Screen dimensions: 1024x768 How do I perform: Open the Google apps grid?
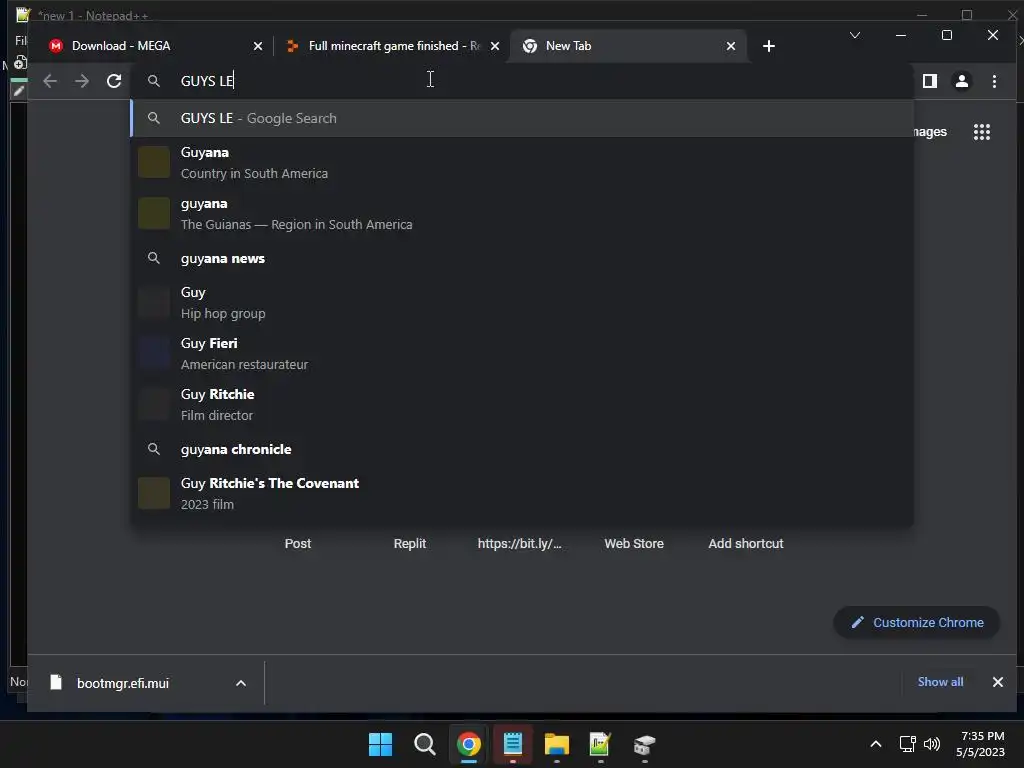coord(982,132)
